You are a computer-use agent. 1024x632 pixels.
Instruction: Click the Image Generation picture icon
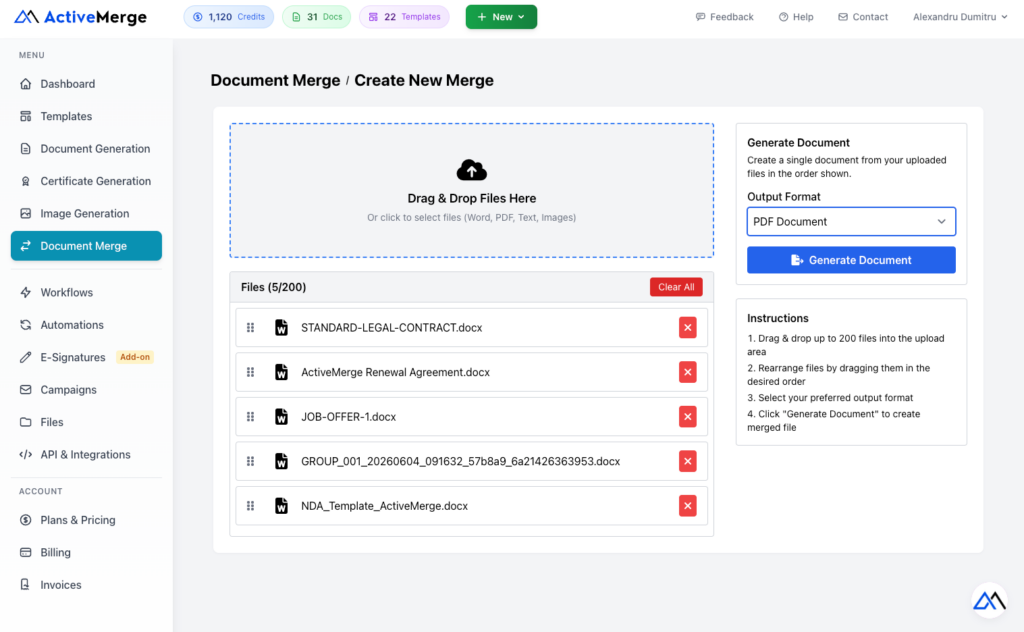pos(25,213)
